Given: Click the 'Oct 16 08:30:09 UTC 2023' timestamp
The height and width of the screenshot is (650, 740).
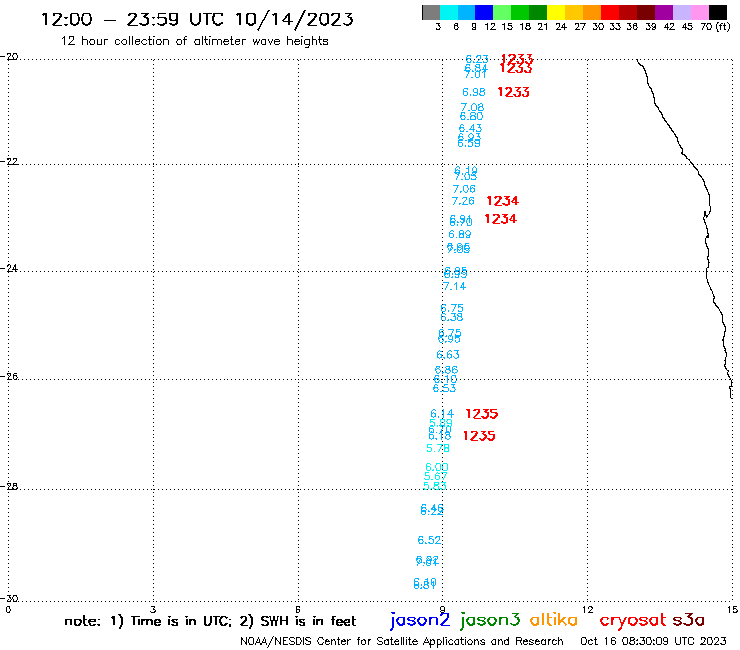Looking at the screenshot, I should 653,641.
